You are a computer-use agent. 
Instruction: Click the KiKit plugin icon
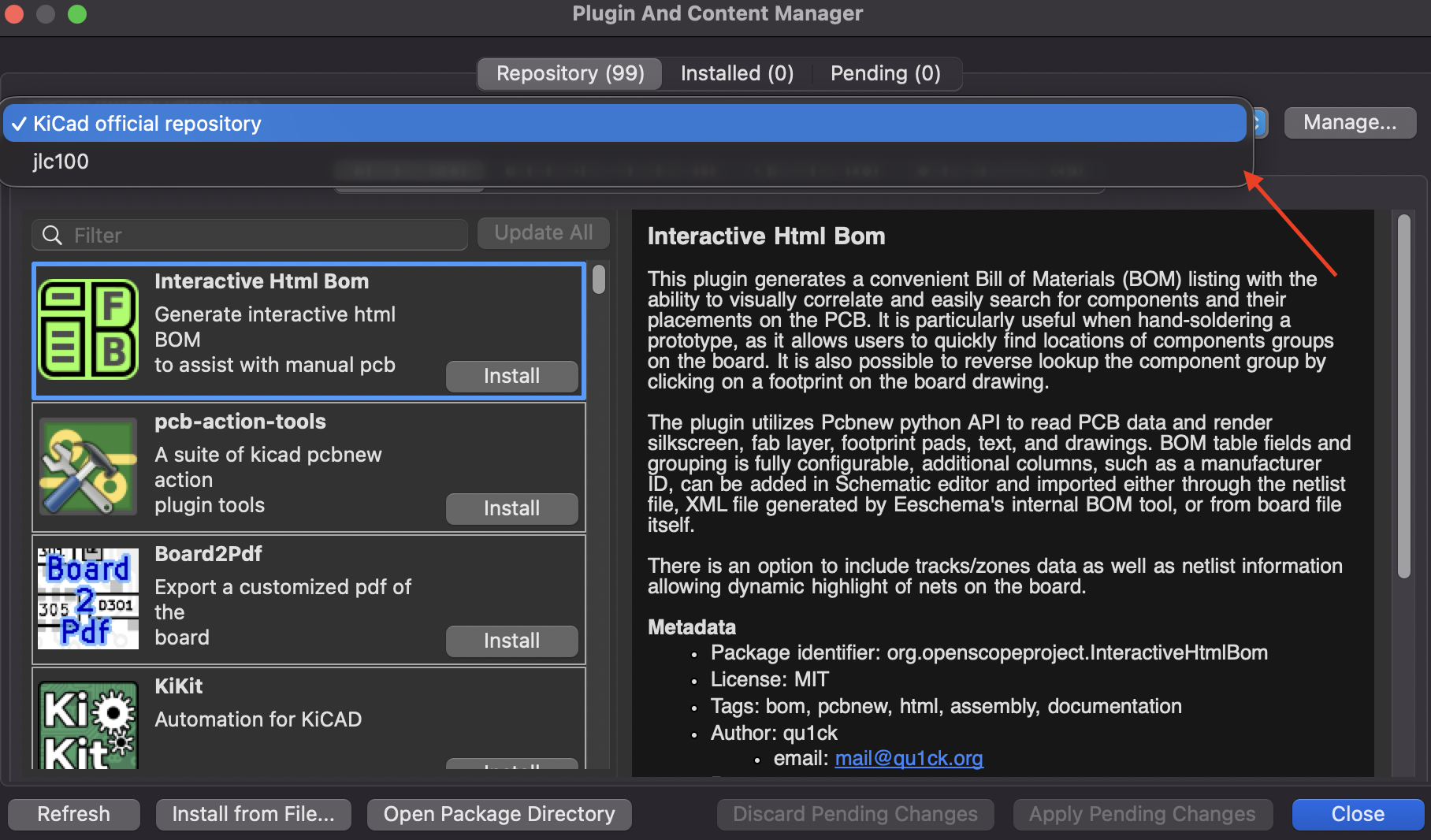coord(87,725)
